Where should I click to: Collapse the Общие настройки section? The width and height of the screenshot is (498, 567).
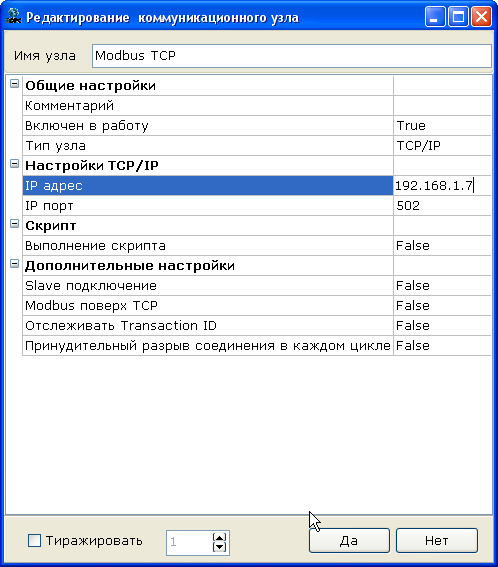point(14,84)
